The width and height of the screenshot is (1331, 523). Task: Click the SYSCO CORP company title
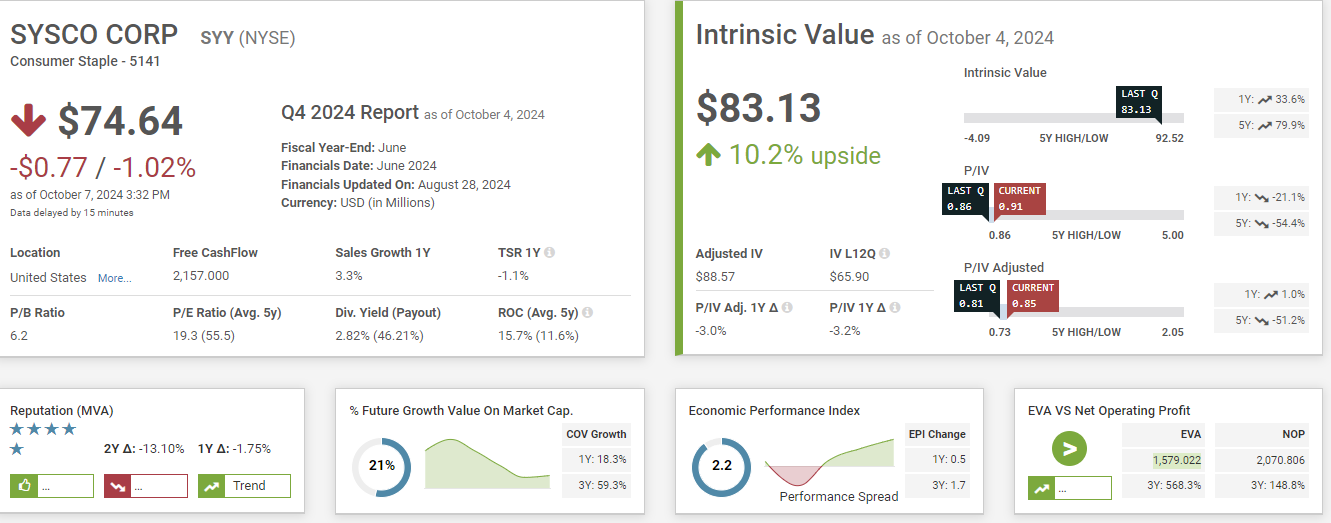tap(94, 35)
